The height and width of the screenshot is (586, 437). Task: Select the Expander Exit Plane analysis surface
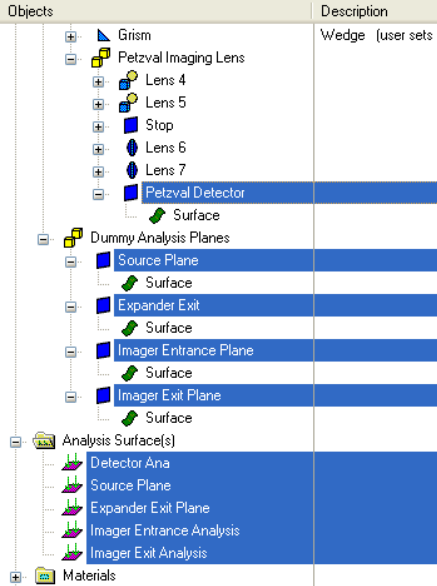pos(150,508)
